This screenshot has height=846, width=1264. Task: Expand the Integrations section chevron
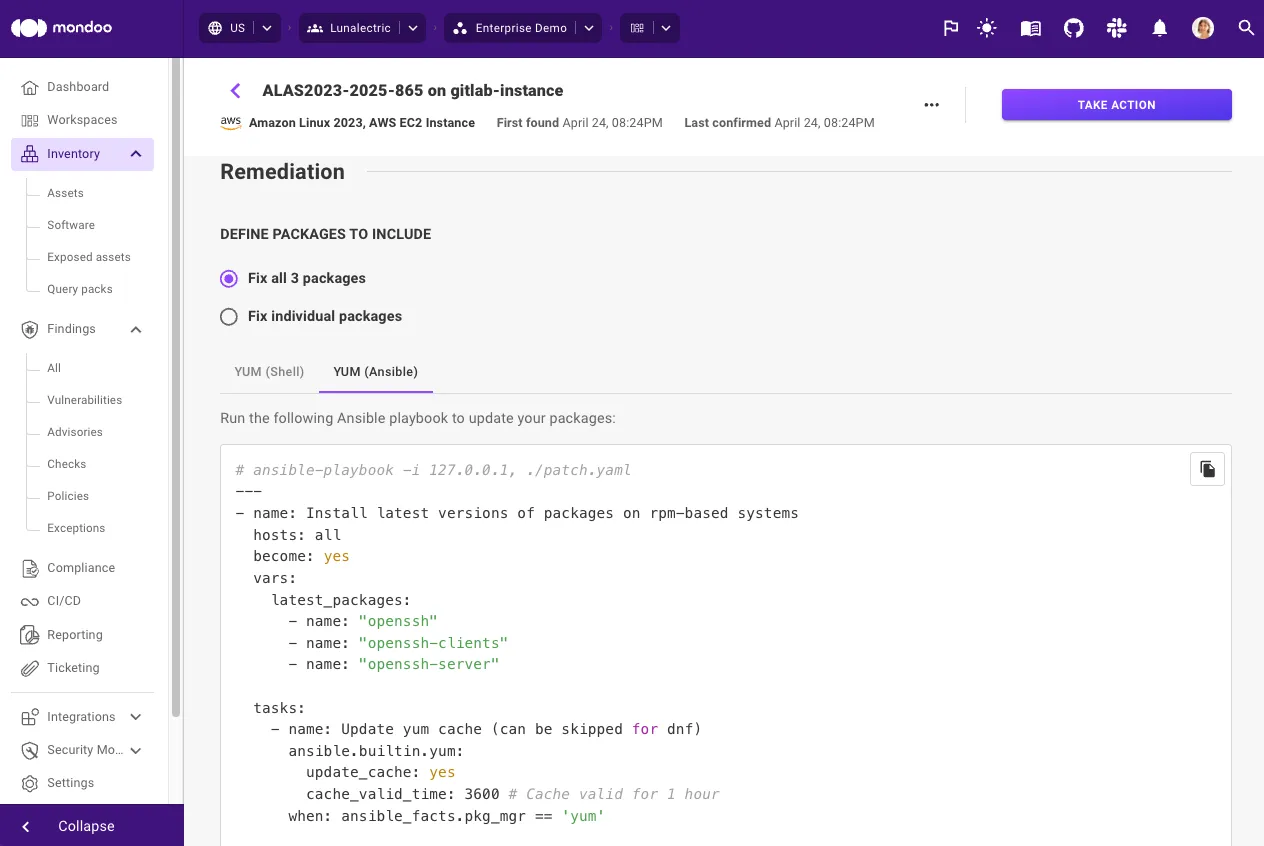(136, 717)
